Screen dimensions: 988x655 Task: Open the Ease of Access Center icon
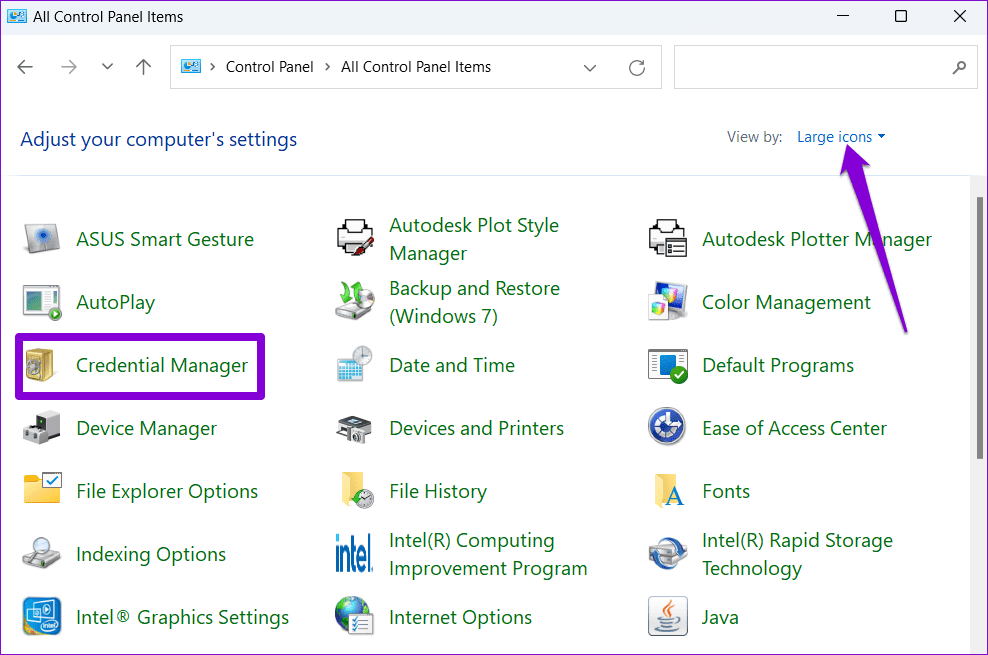point(667,427)
